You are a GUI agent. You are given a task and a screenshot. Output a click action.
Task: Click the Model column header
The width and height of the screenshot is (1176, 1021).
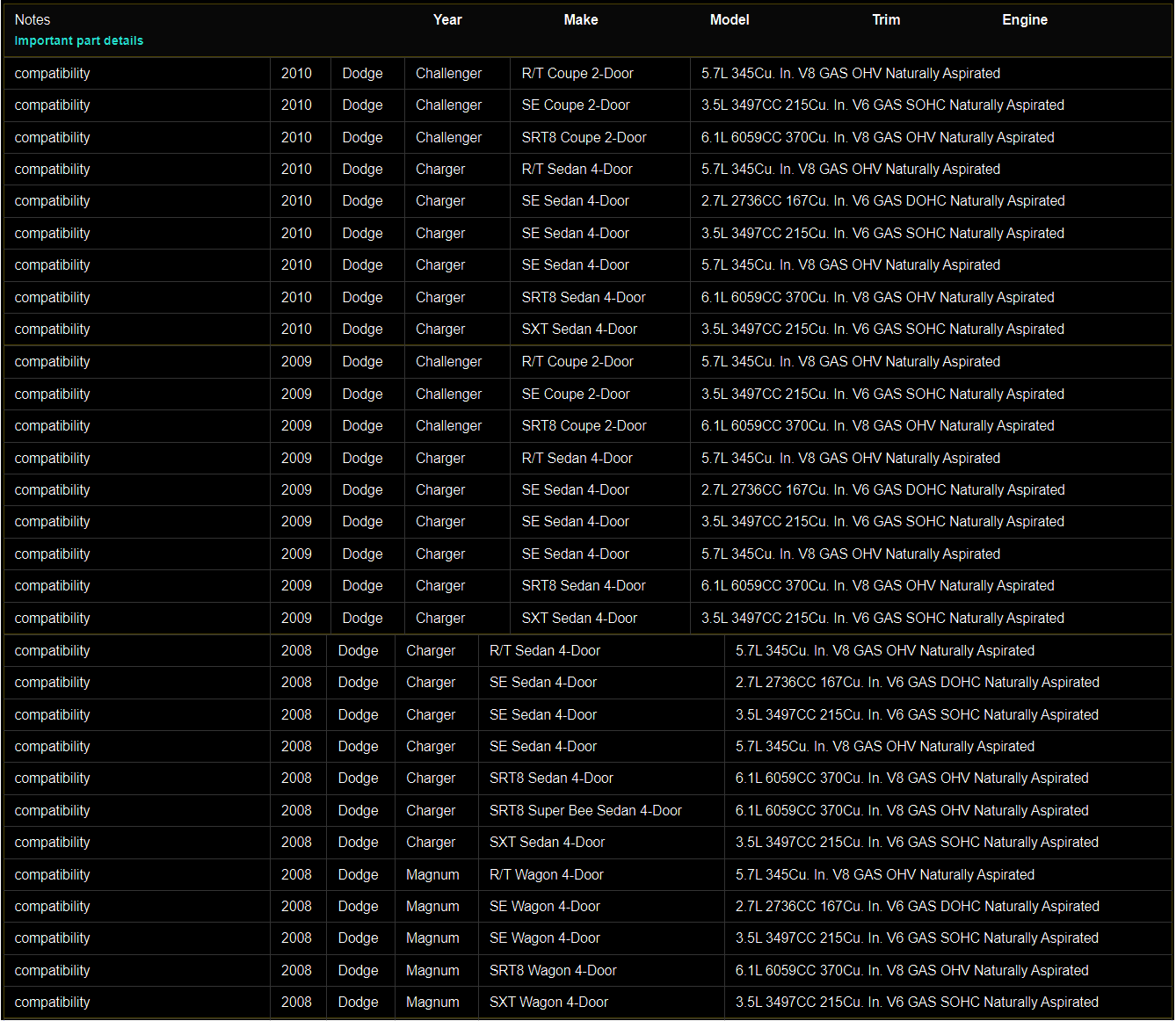[x=729, y=19]
